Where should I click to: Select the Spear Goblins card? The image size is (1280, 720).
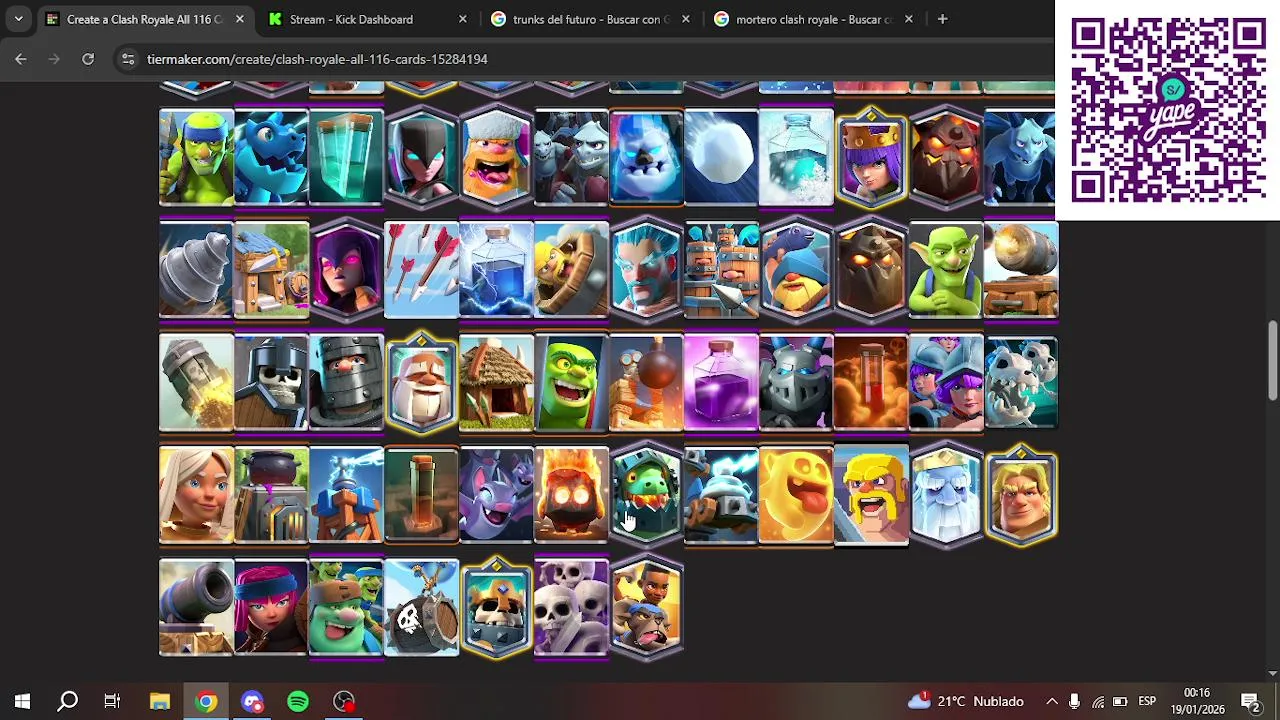click(196, 157)
